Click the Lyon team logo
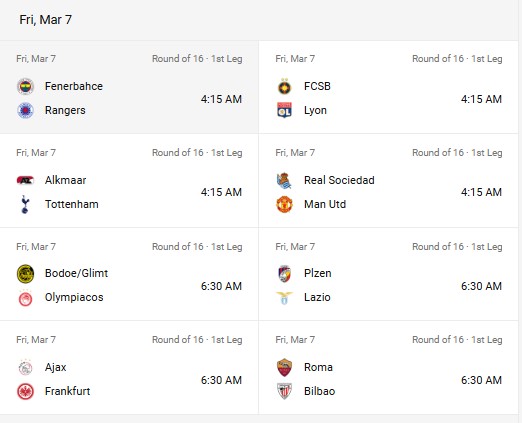The height and width of the screenshot is (423, 522). [x=284, y=110]
